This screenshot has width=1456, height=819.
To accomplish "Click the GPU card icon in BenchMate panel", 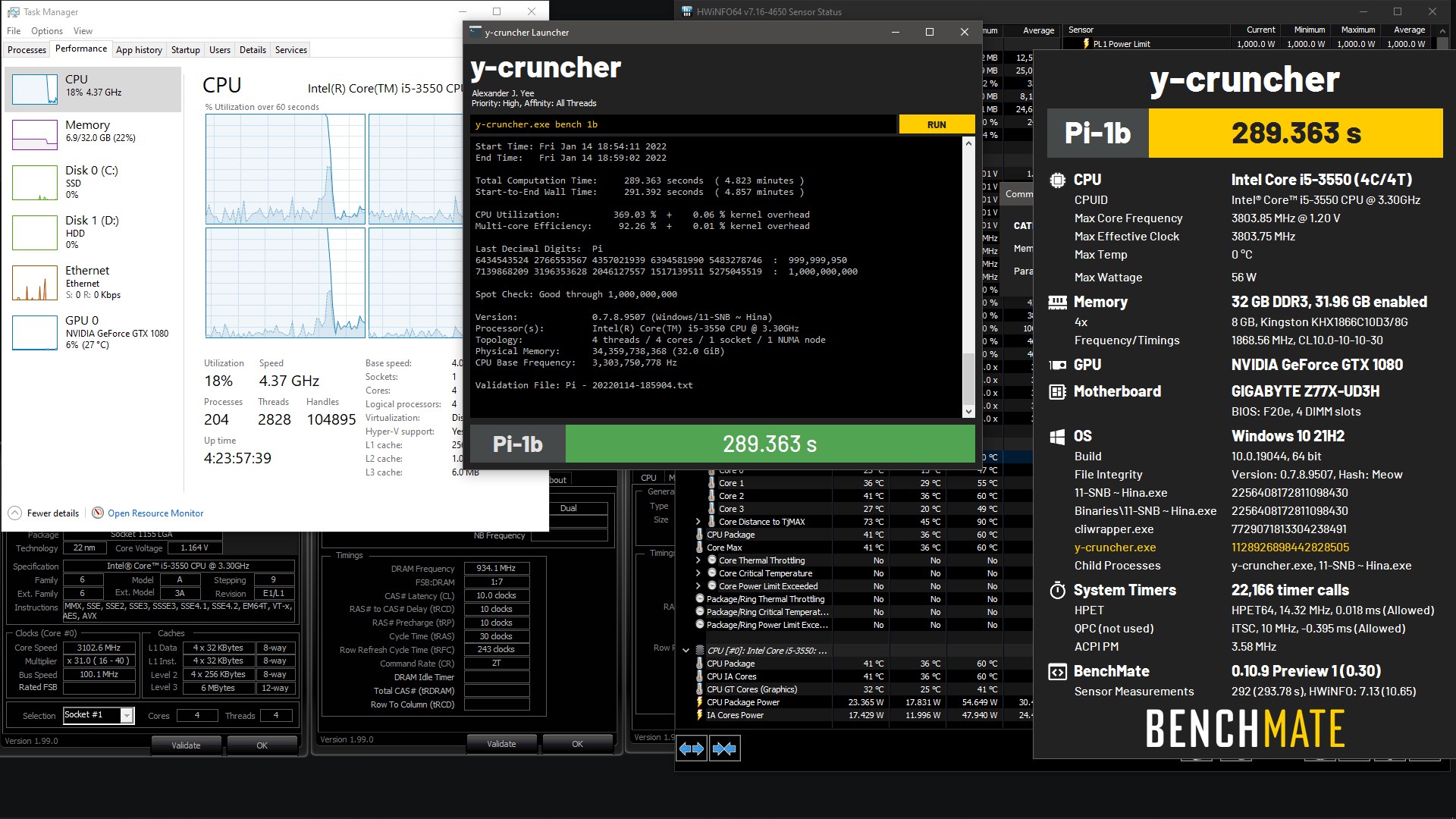I will [x=1057, y=365].
